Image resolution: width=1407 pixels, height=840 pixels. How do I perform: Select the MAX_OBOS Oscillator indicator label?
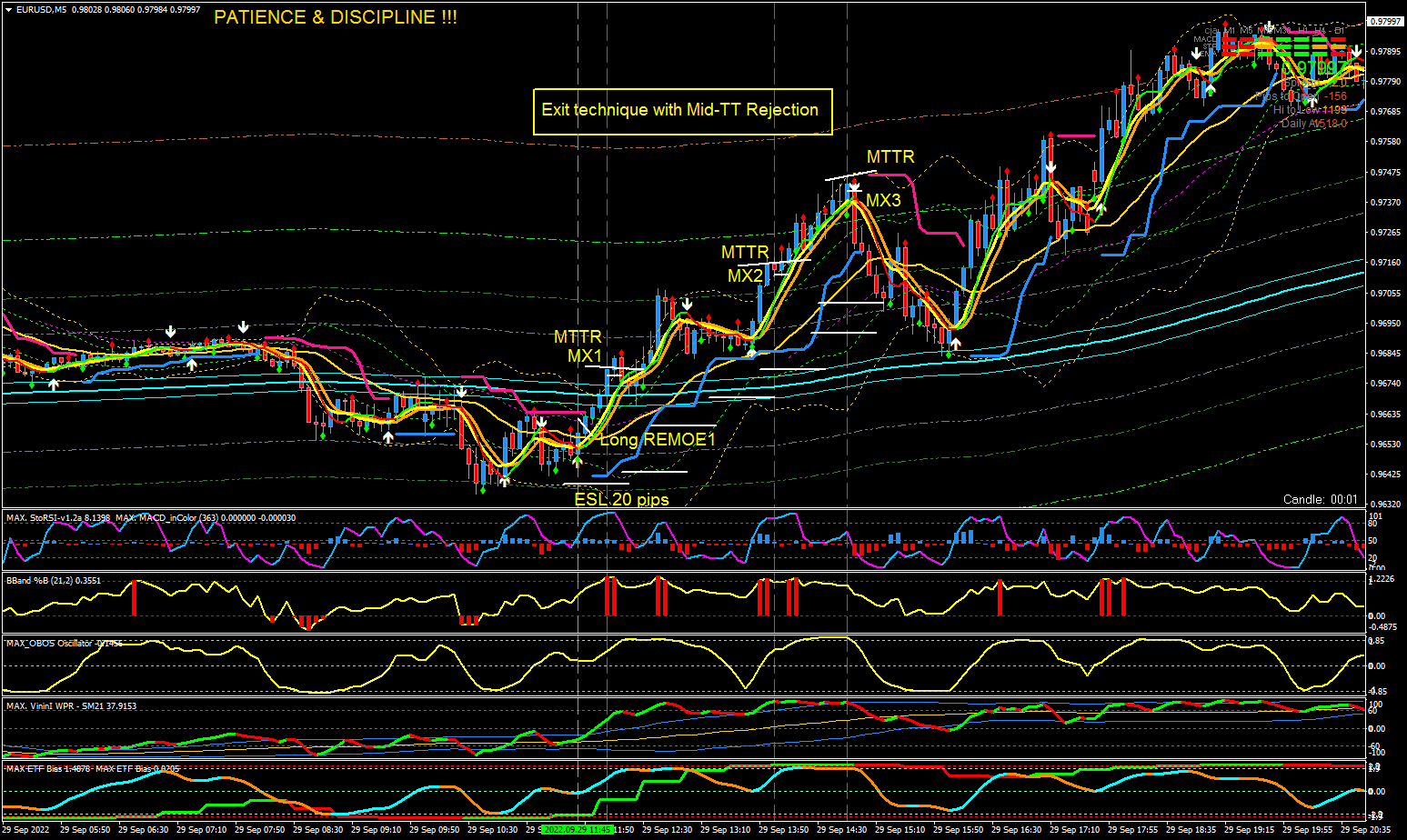[x=64, y=643]
